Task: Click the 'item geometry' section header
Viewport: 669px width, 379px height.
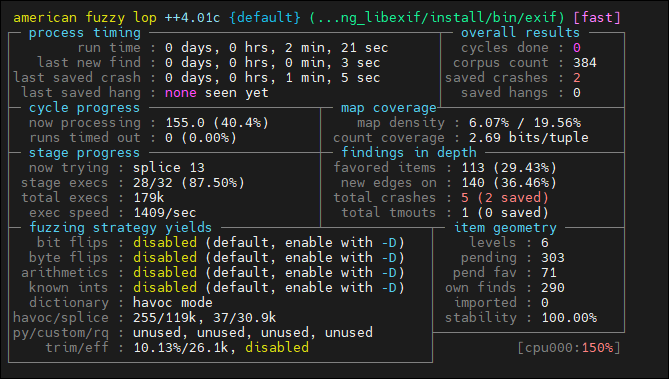Action: click(505, 228)
